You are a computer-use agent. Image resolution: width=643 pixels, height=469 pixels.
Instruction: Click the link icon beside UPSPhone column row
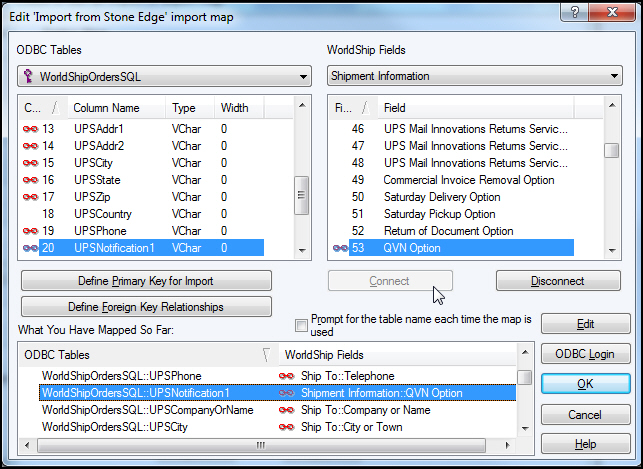click(30, 231)
